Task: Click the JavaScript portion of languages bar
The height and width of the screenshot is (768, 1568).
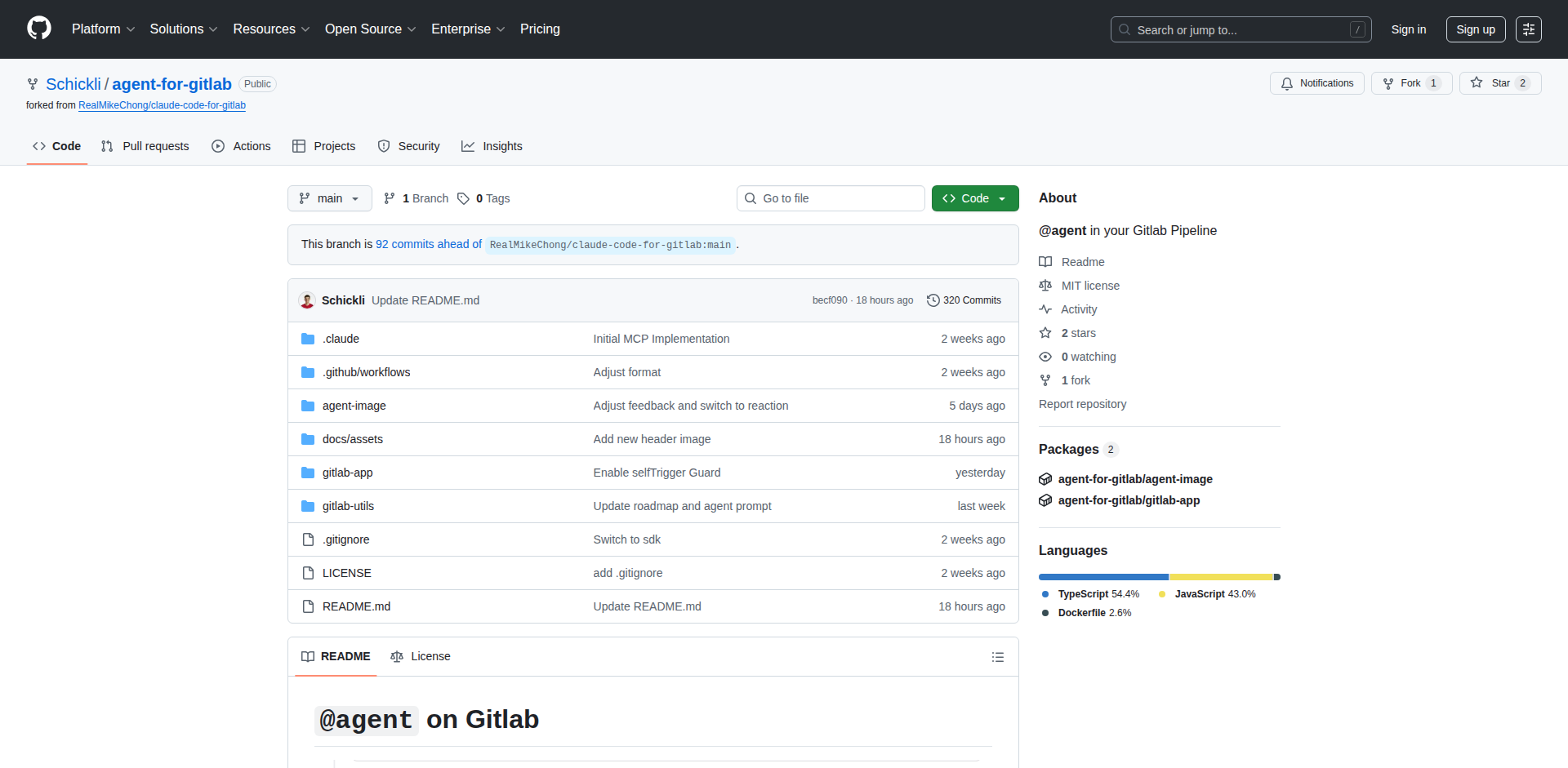Action: 1221,577
